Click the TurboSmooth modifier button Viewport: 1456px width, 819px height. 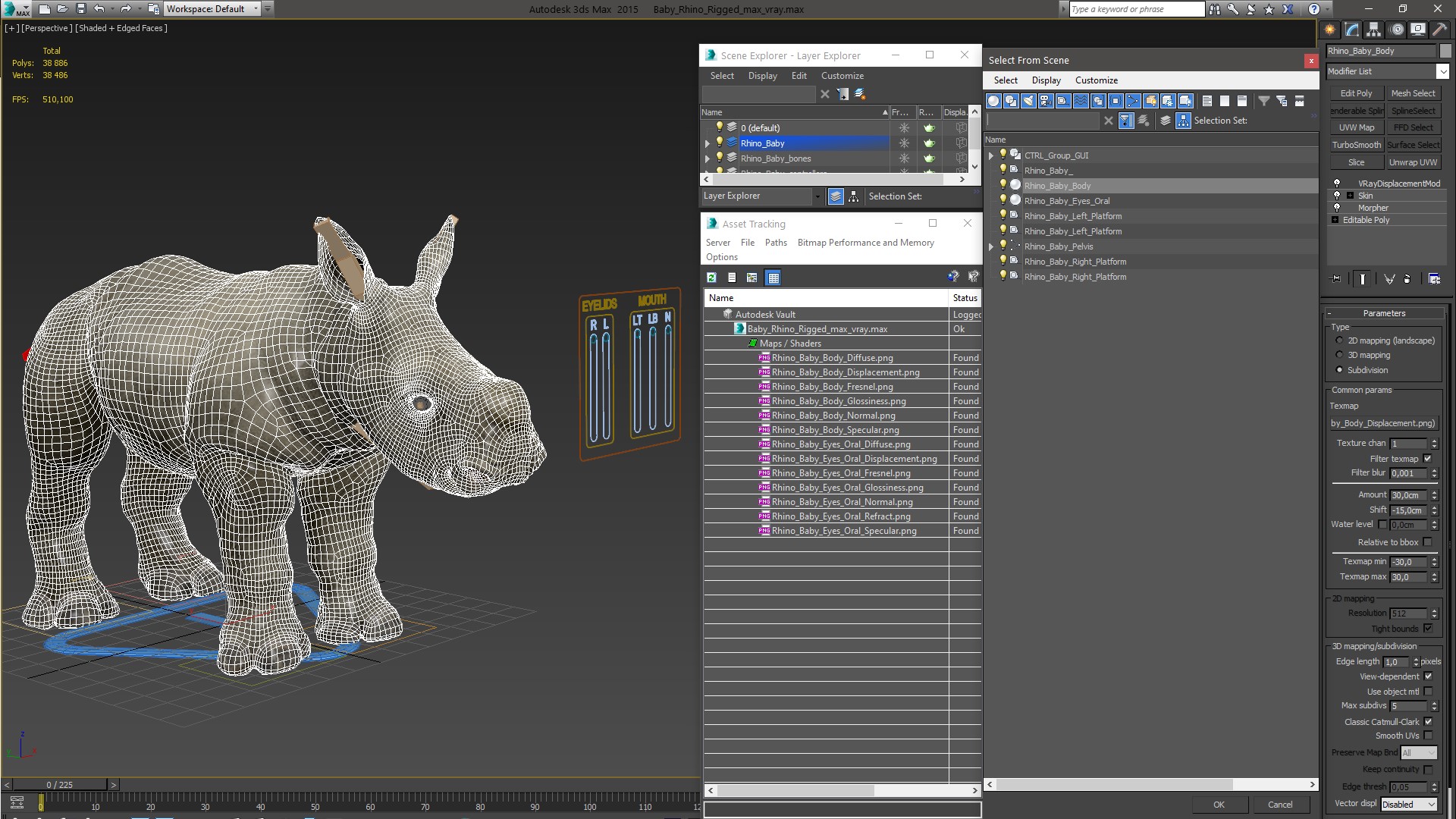click(x=1357, y=145)
